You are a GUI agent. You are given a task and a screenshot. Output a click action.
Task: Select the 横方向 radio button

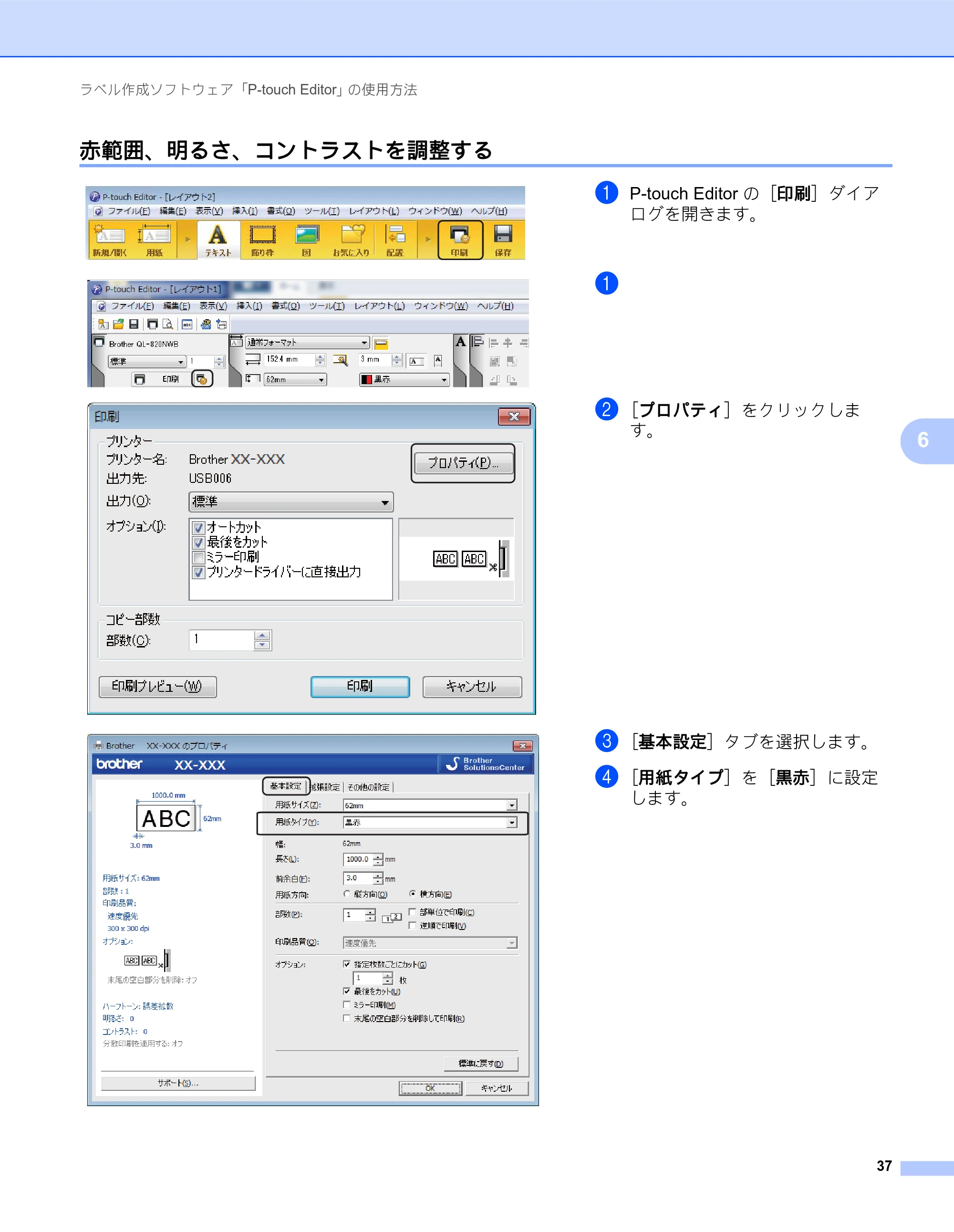[x=413, y=894]
